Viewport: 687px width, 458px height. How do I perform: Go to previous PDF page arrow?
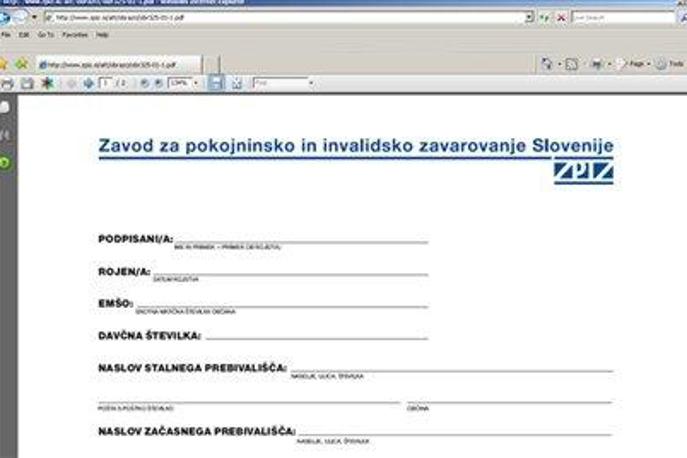pyautogui.click(x=71, y=83)
